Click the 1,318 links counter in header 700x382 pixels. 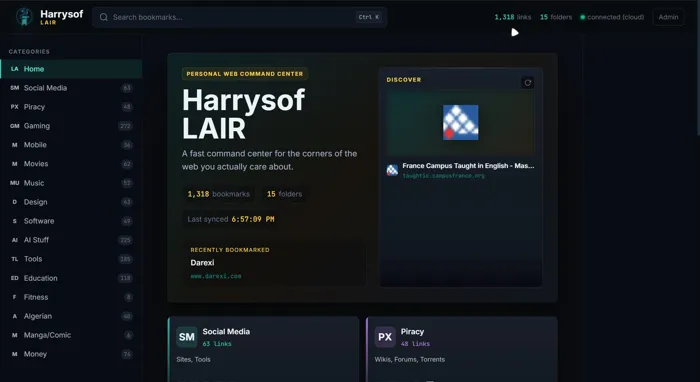(512, 17)
